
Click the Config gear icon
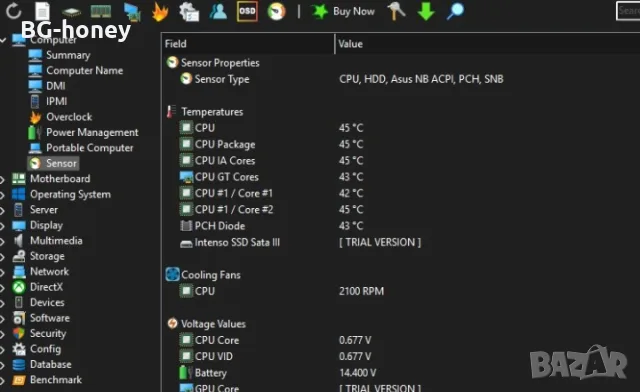click(19, 349)
